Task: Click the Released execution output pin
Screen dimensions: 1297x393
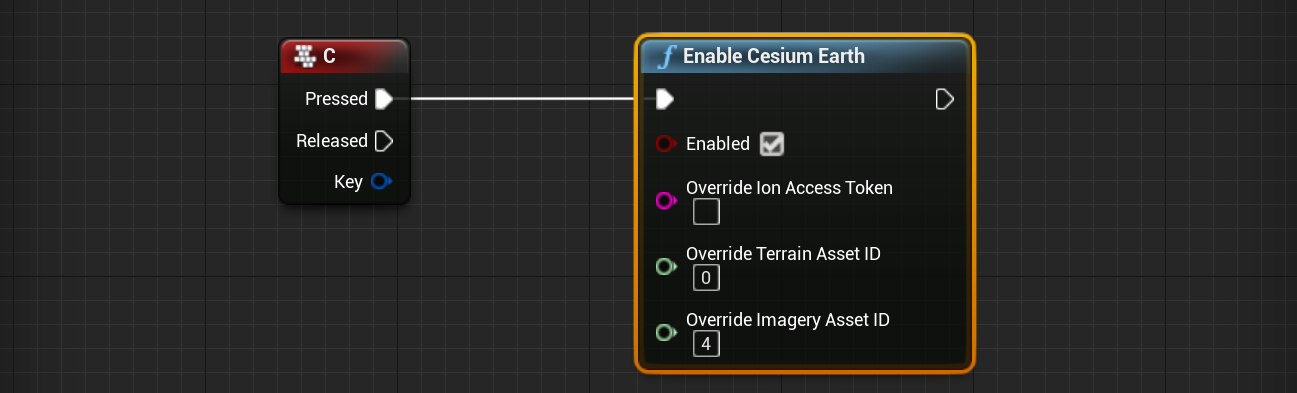Action: point(384,141)
